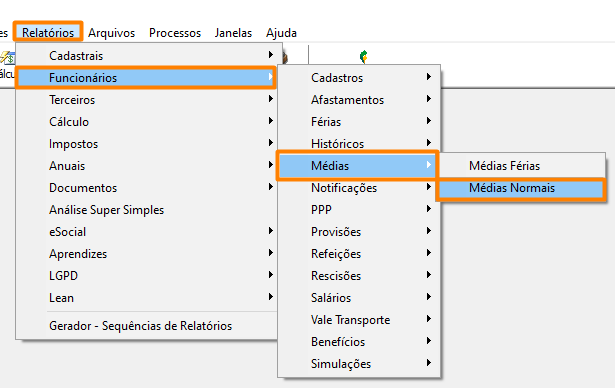Open the Janelas menu
Viewport: 615px width, 388px height.
[233, 33]
